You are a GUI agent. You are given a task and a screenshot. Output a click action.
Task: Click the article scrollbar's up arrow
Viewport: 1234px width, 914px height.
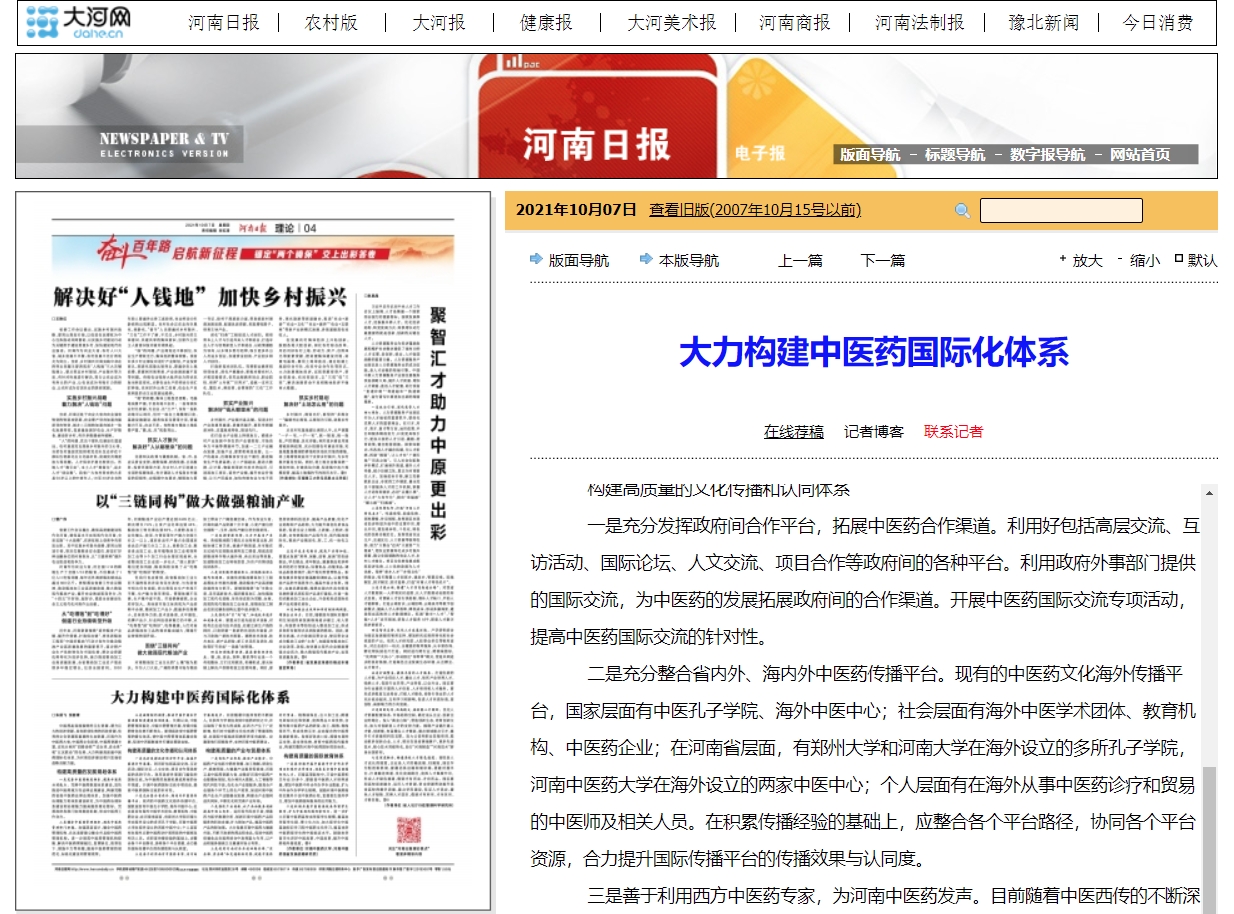[1209, 493]
